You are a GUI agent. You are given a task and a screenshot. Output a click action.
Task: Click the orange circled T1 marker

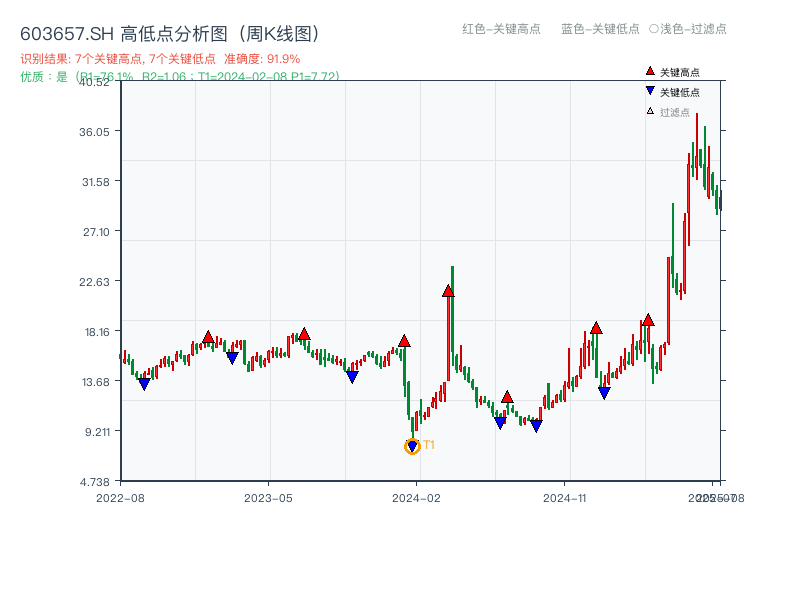pyautogui.click(x=412, y=446)
